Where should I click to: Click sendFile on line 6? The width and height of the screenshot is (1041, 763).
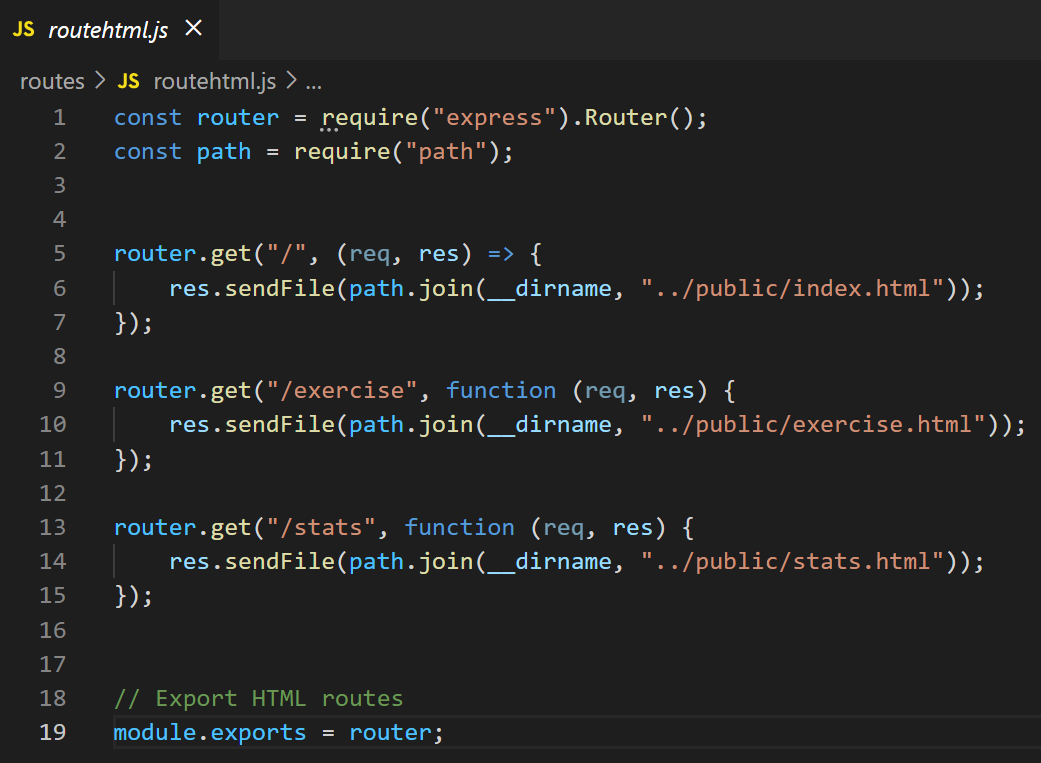click(280, 288)
